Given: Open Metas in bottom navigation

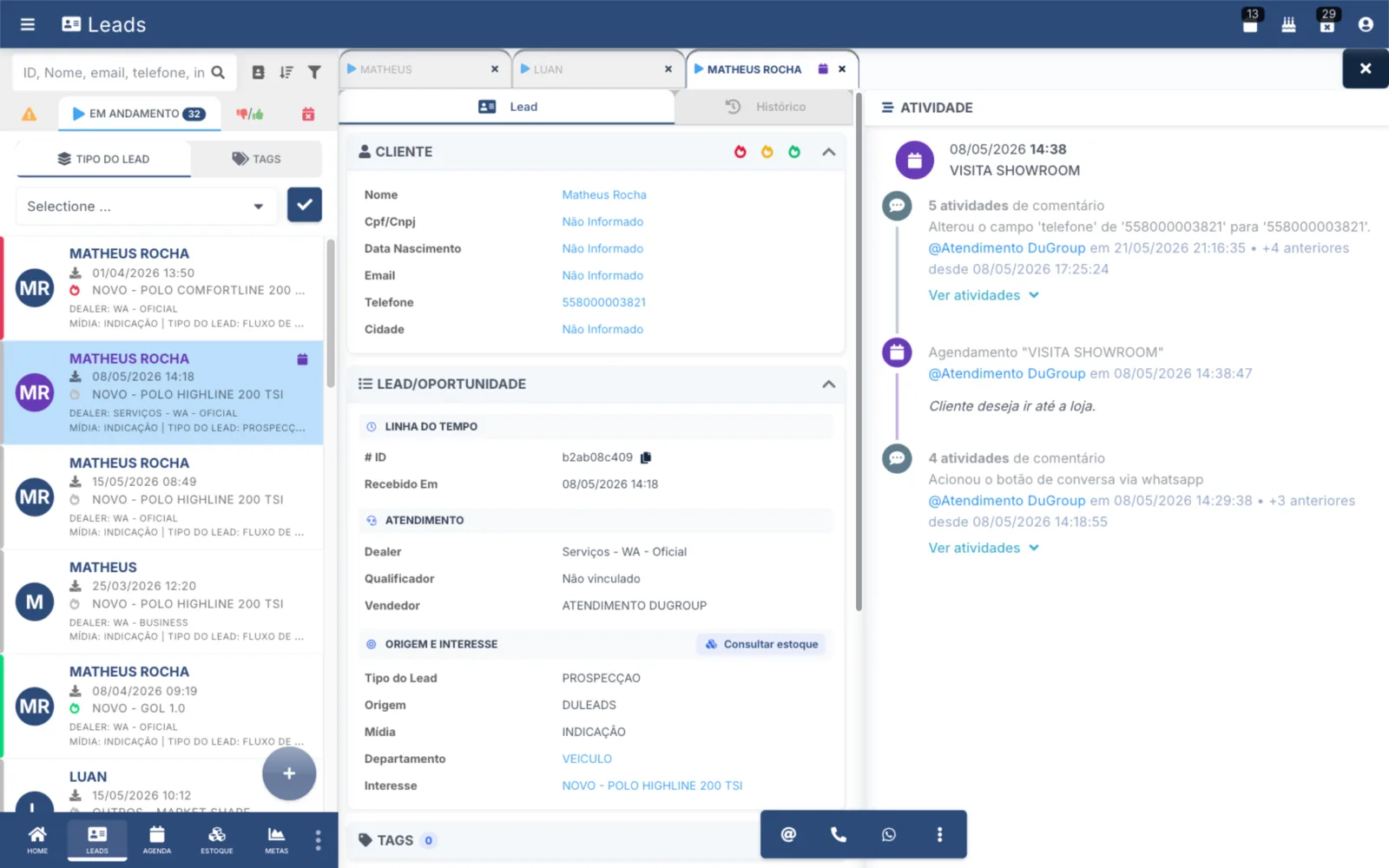Looking at the screenshot, I should tap(276, 839).
